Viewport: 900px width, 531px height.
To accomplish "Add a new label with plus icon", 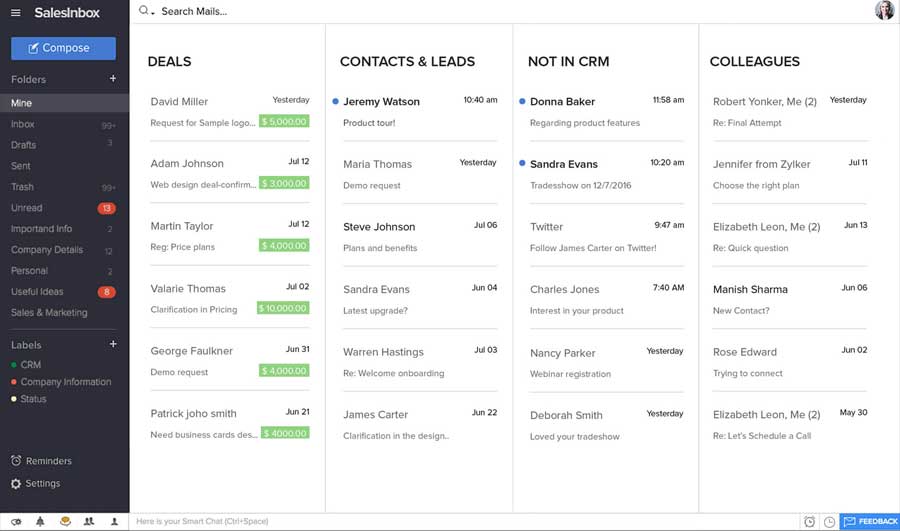I will [113, 344].
